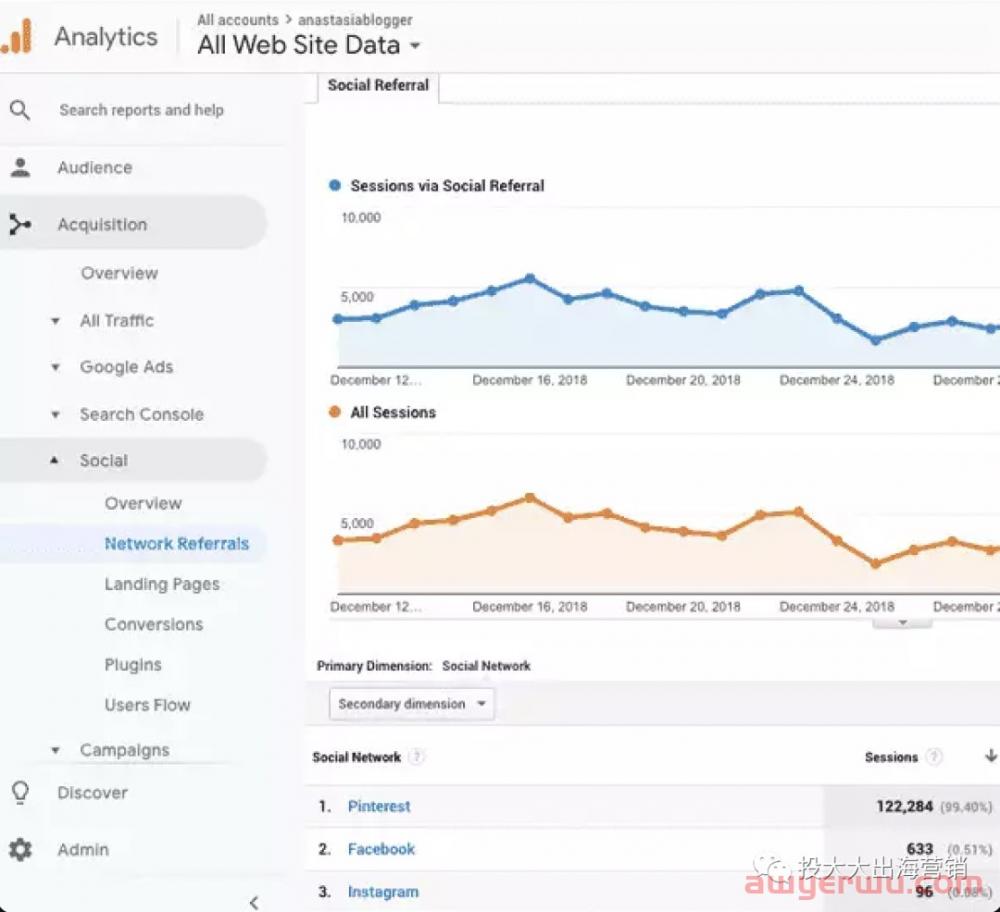
Task: Collapse the Social section
Action: click(x=55, y=460)
